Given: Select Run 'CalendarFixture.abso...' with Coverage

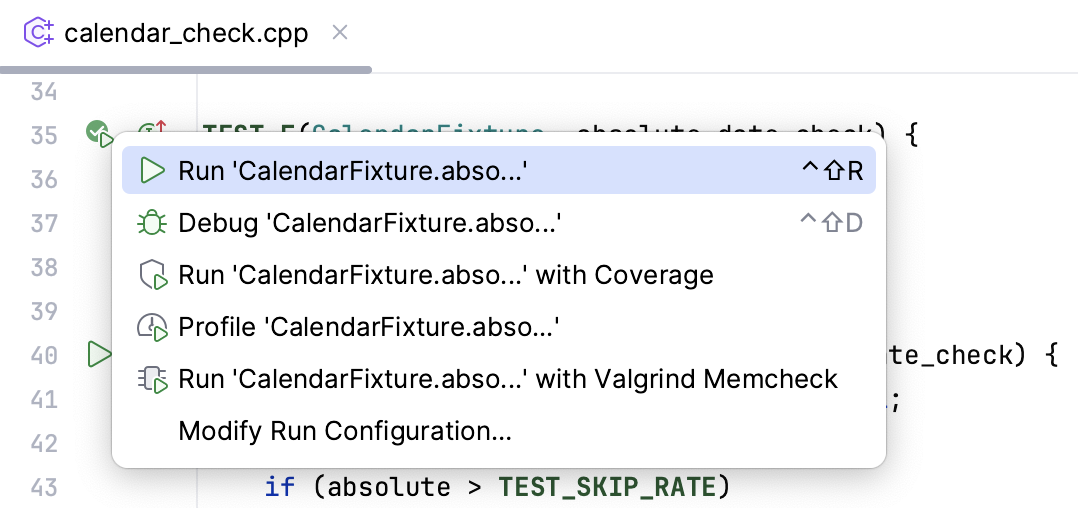Looking at the screenshot, I should [x=446, y=275].
